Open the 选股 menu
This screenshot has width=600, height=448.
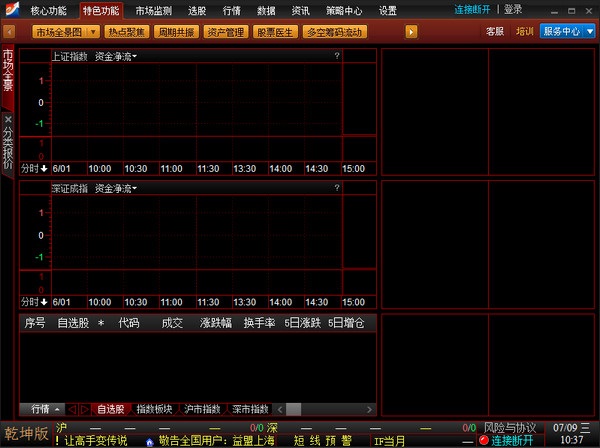tap(197, 11)
